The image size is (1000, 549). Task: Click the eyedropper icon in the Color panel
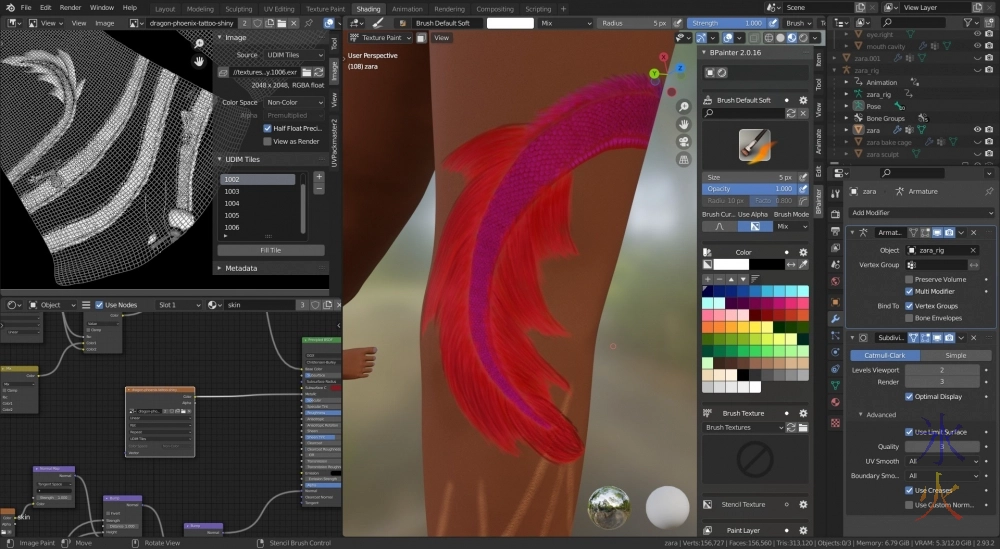click(x=805, y=264)
